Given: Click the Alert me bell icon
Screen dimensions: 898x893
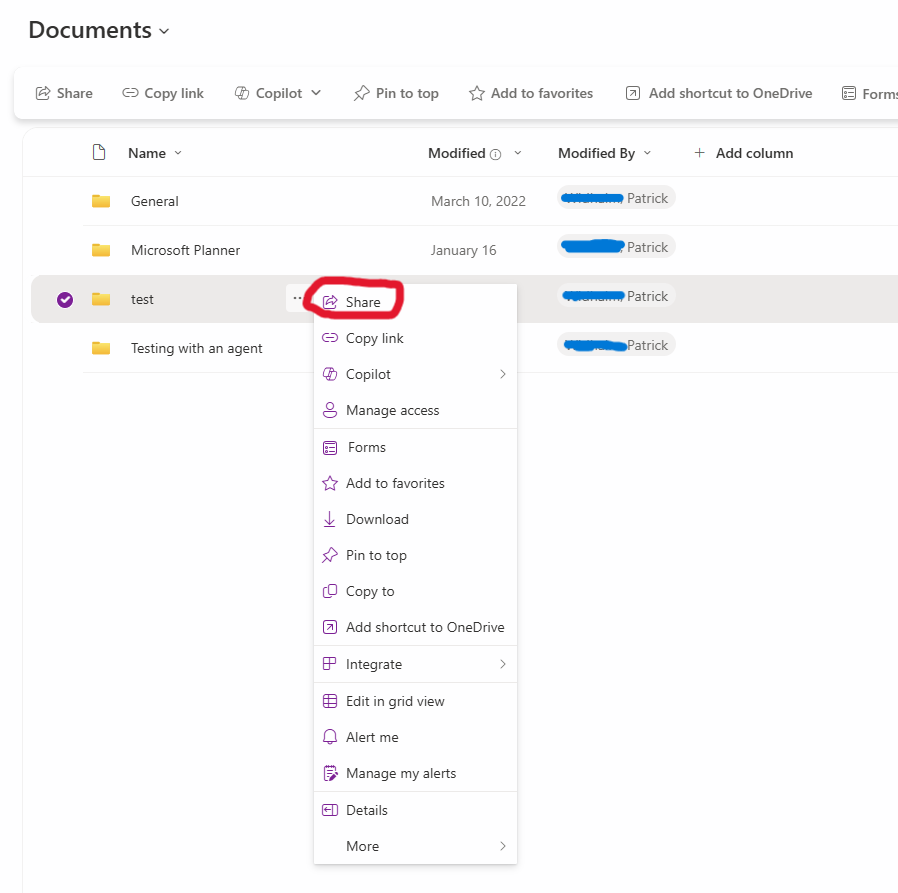Looking at the screenshot, I should [x=330, y=737].
